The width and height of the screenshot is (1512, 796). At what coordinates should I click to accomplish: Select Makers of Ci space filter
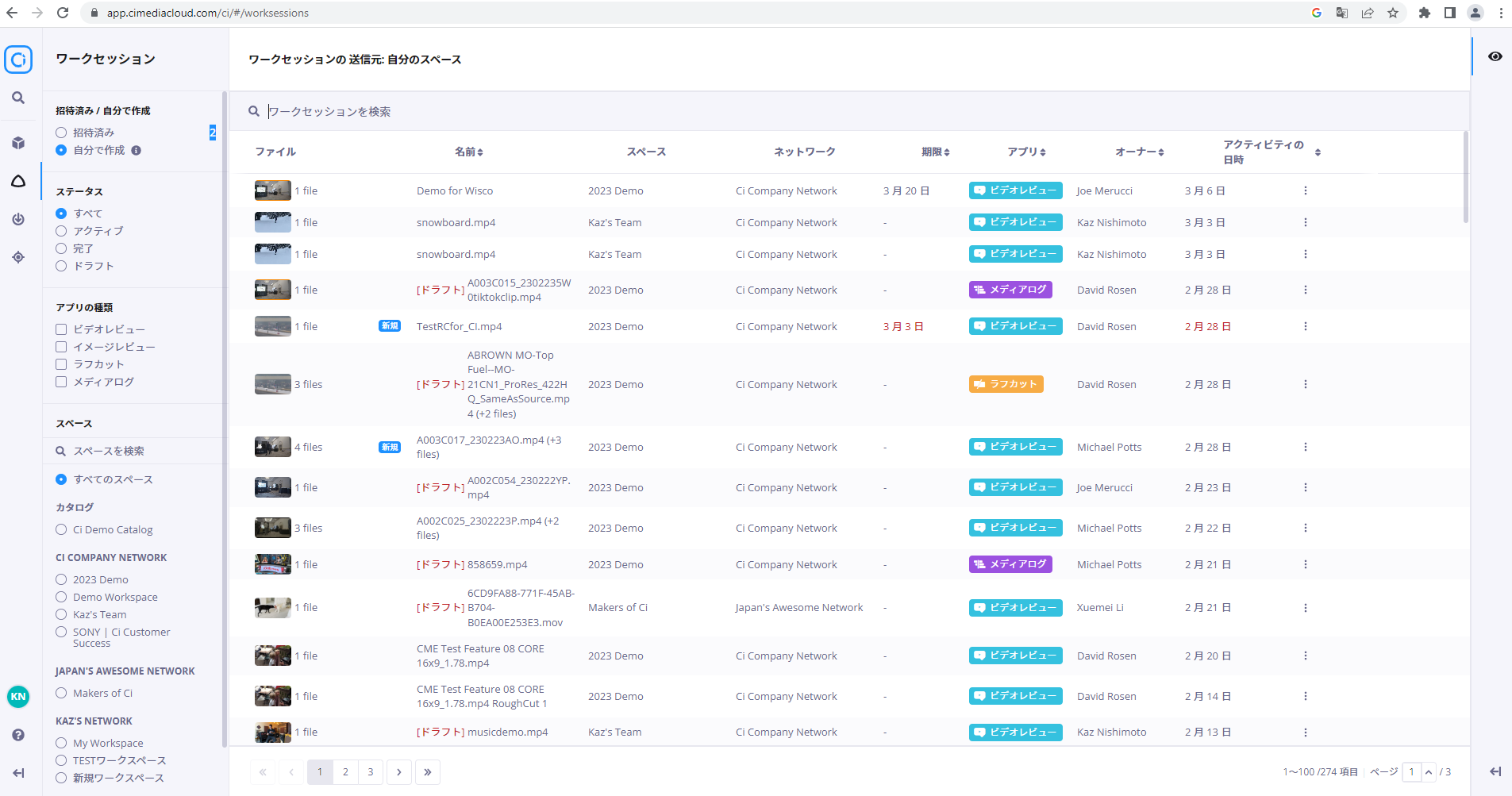point(61,693)
